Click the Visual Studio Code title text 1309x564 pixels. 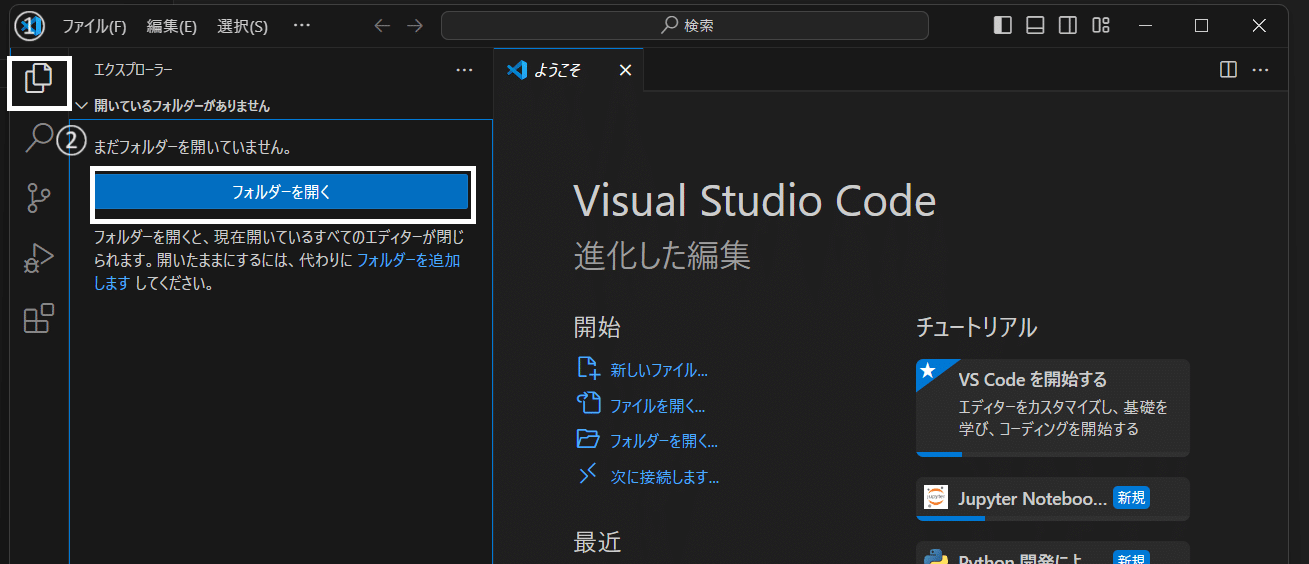[755, 202]
